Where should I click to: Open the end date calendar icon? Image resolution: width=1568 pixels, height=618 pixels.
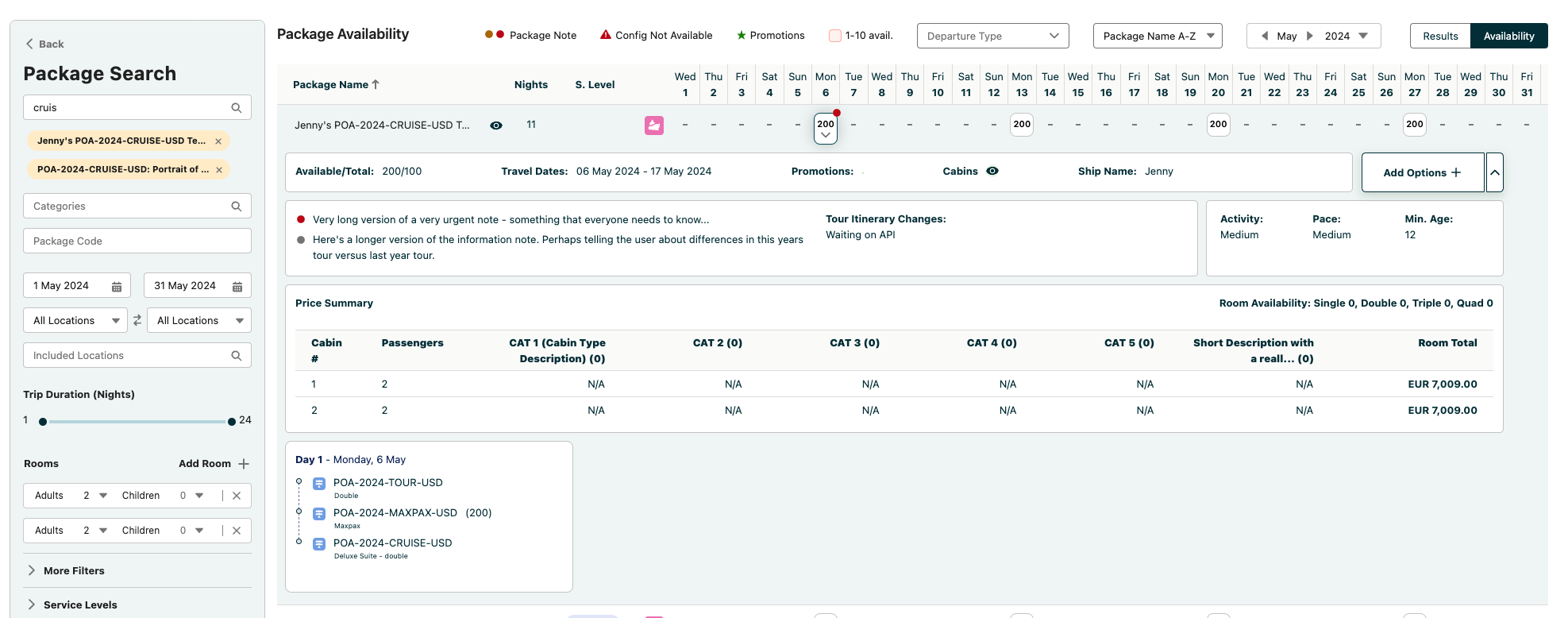tap(237, 287)
